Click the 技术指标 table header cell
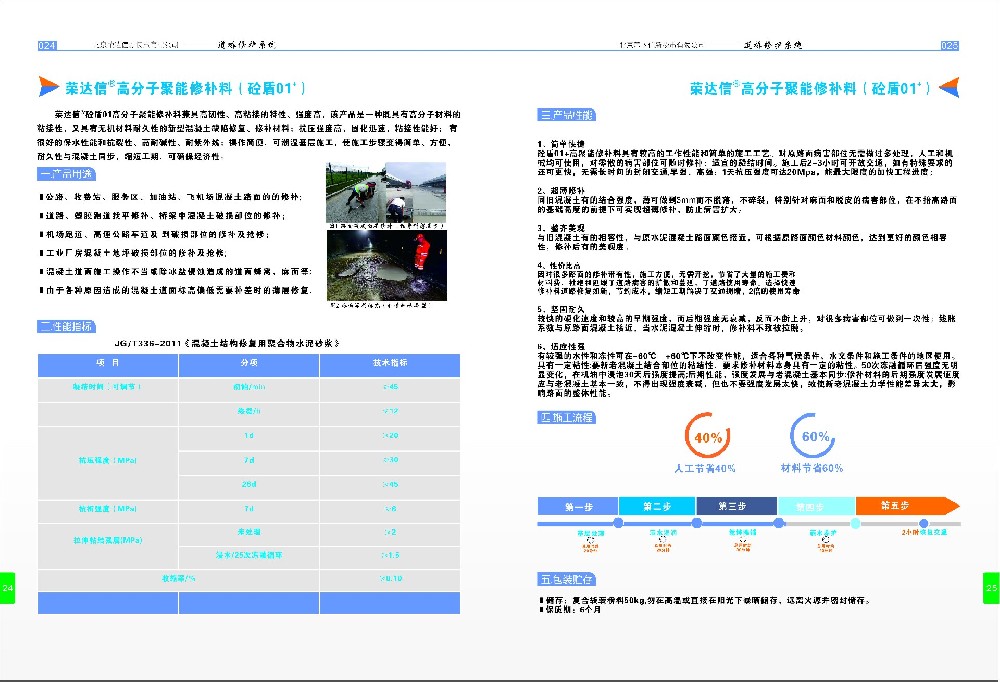1000x682 pixels. coord(390,364)
